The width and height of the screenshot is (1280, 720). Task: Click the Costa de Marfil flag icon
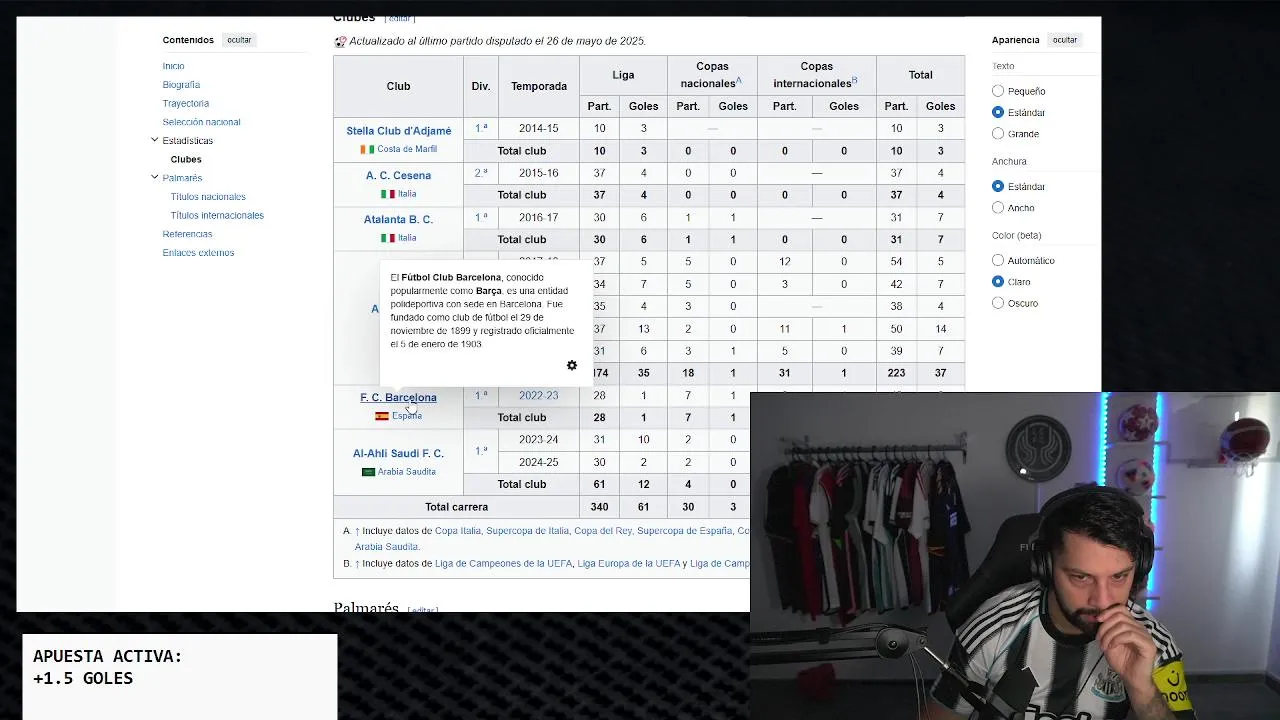tap(367, 150)
